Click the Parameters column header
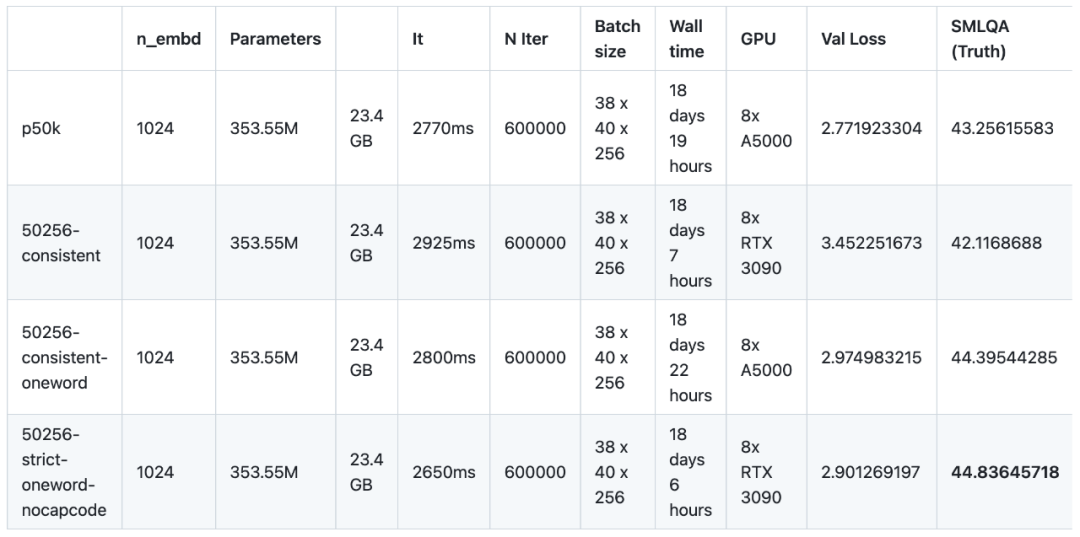The image size is (1080, 537). coord(276,39)
